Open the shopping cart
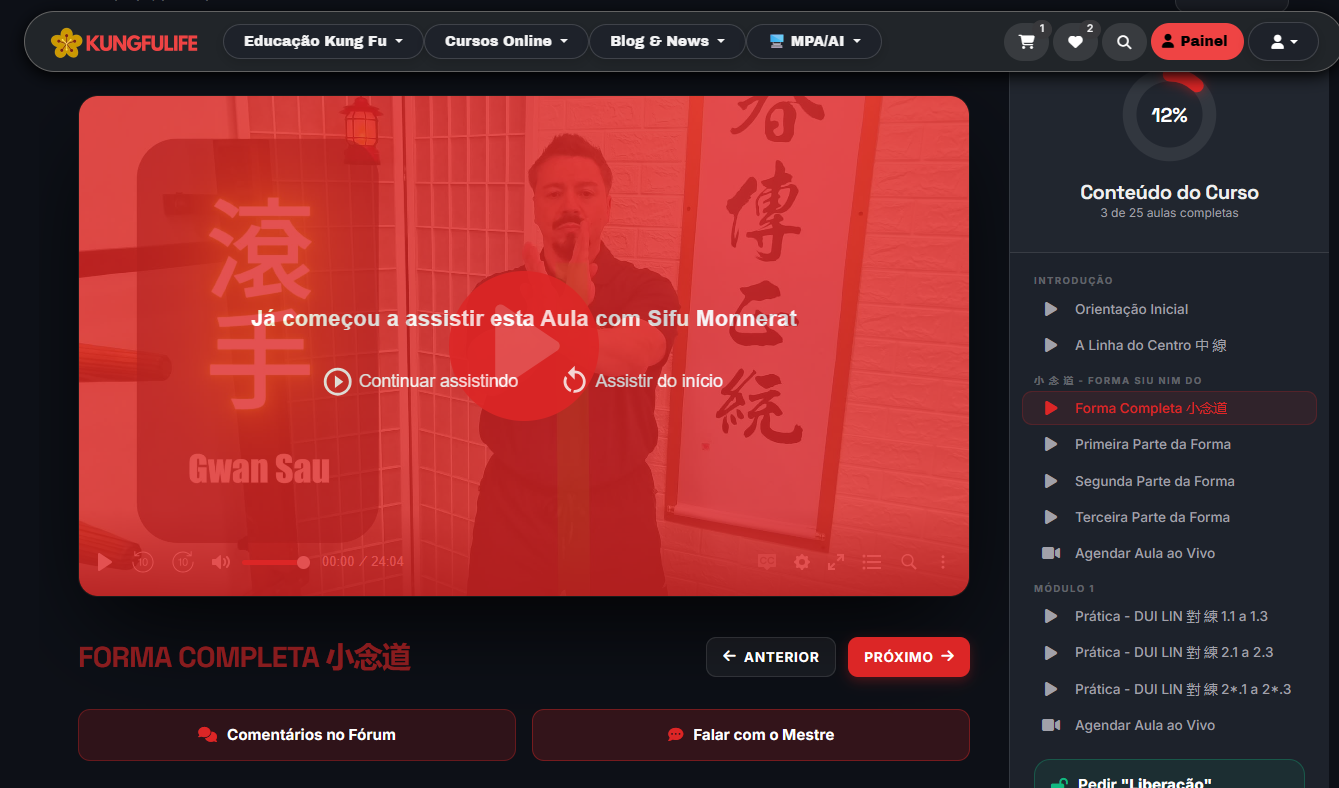1339x788 pixels. 1026,42
